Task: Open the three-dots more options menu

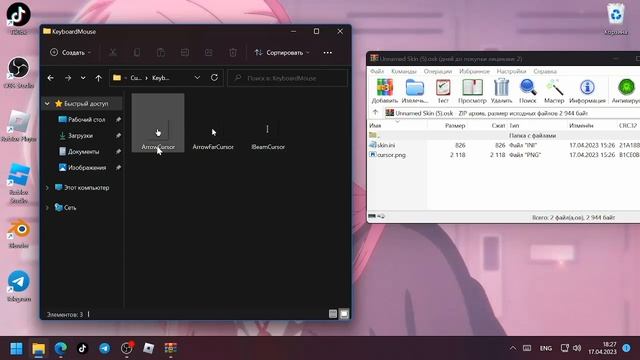Action: pyautogui.click(x=328, y=53)
